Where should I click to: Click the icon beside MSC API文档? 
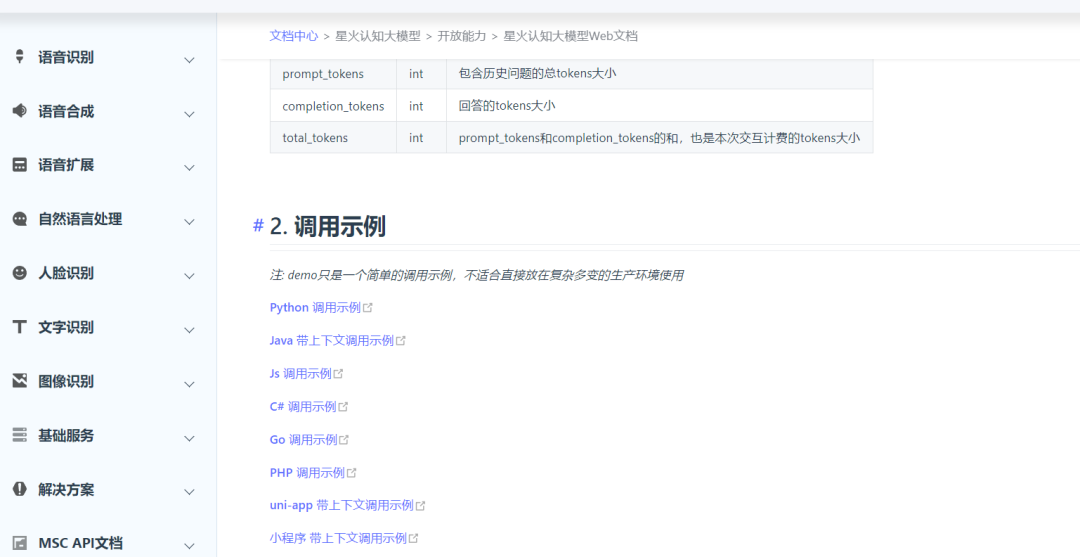click(19, 543)
